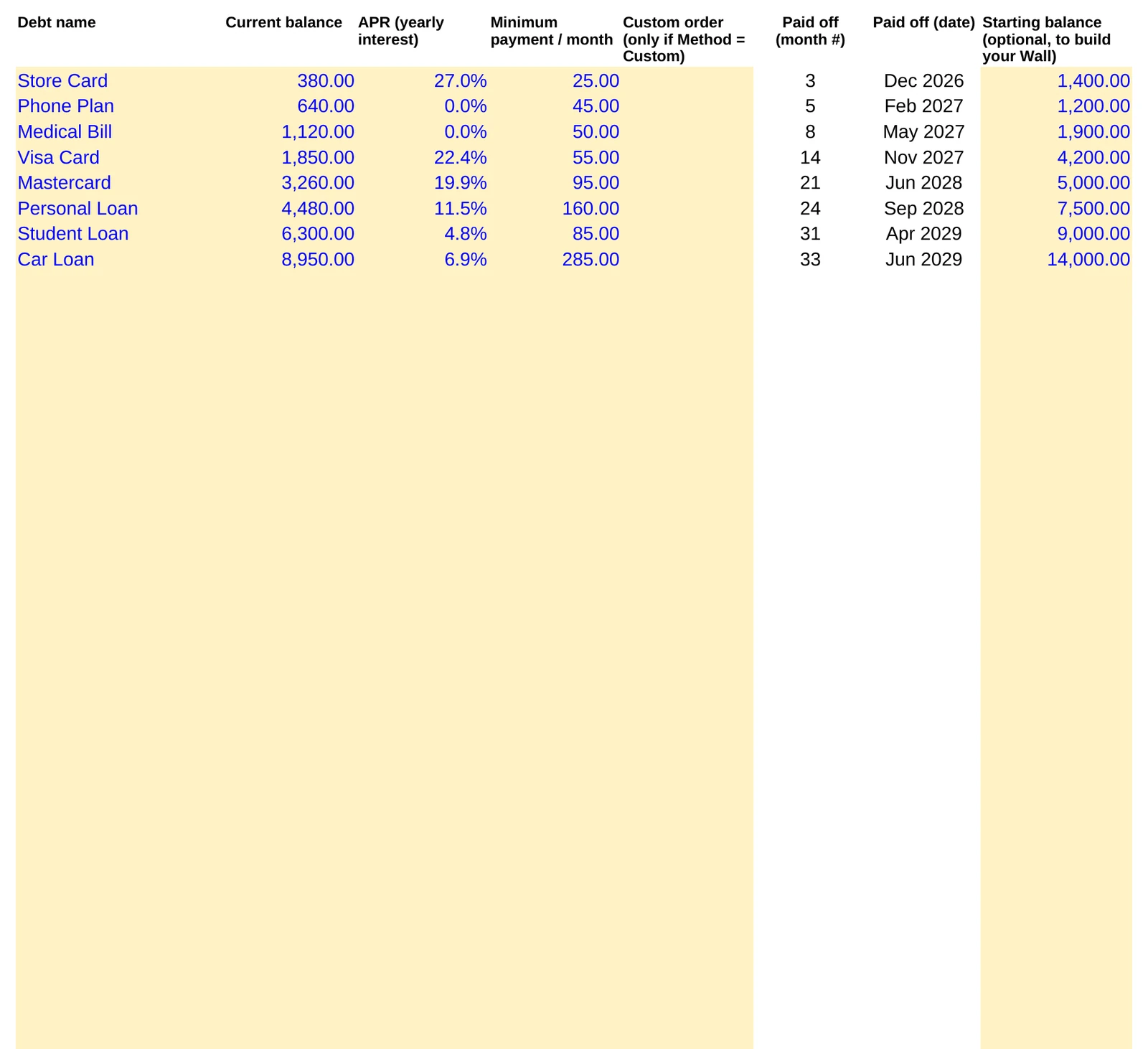The image size is (1148, 1049).
Task: Select the Paid off (date) header
Action: coord(923,22)
